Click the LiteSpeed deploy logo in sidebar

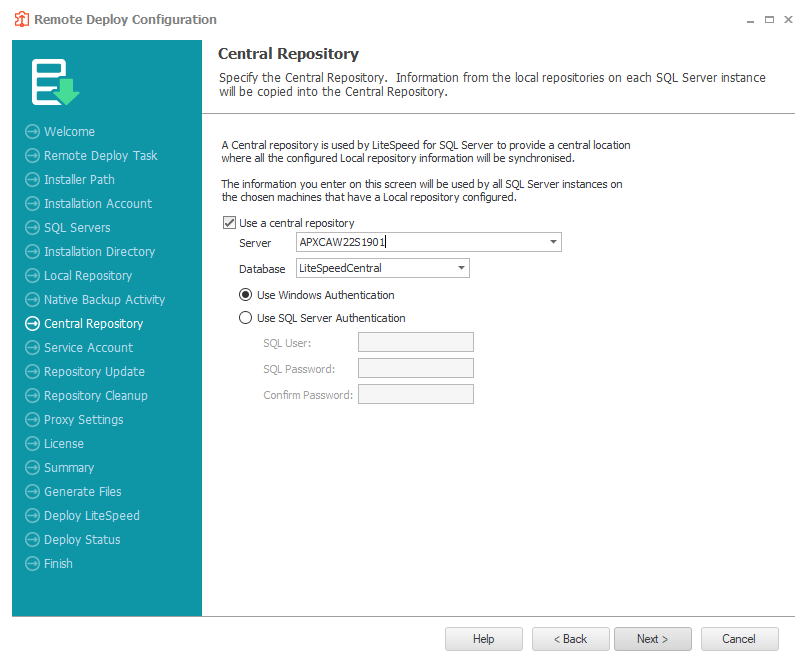tap(55, 82)
